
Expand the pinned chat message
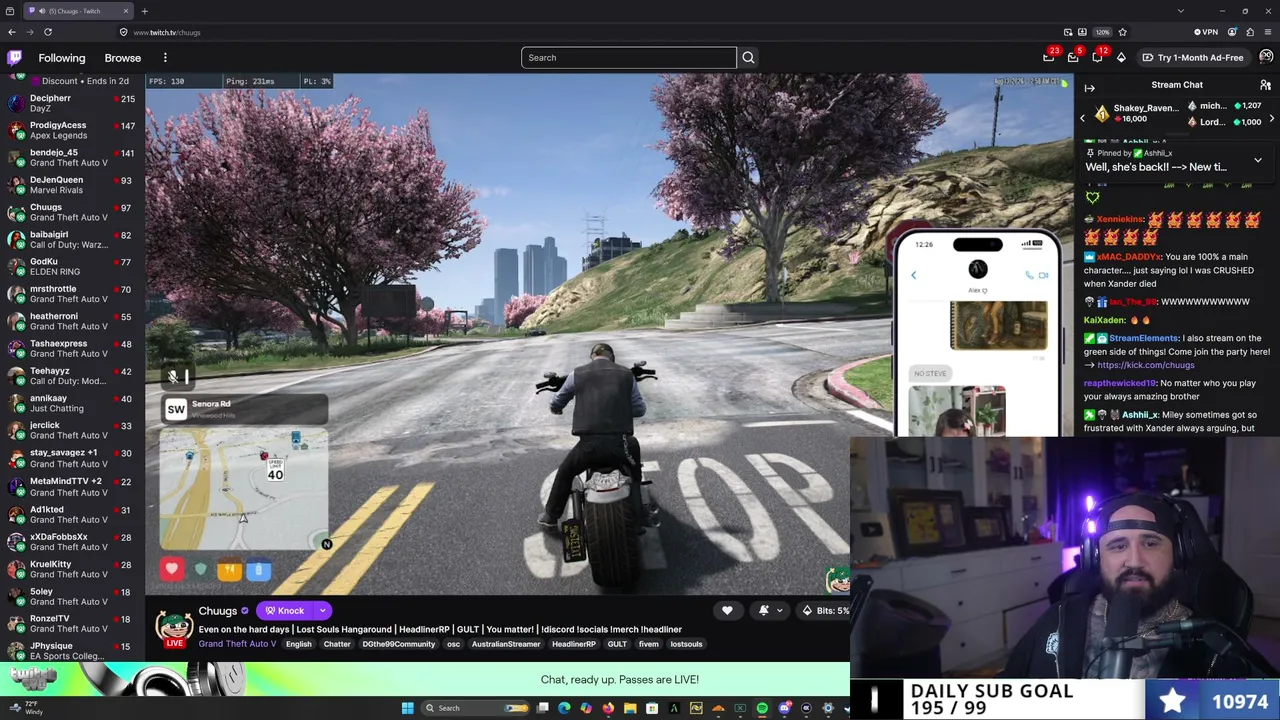tap(1258, 160)
